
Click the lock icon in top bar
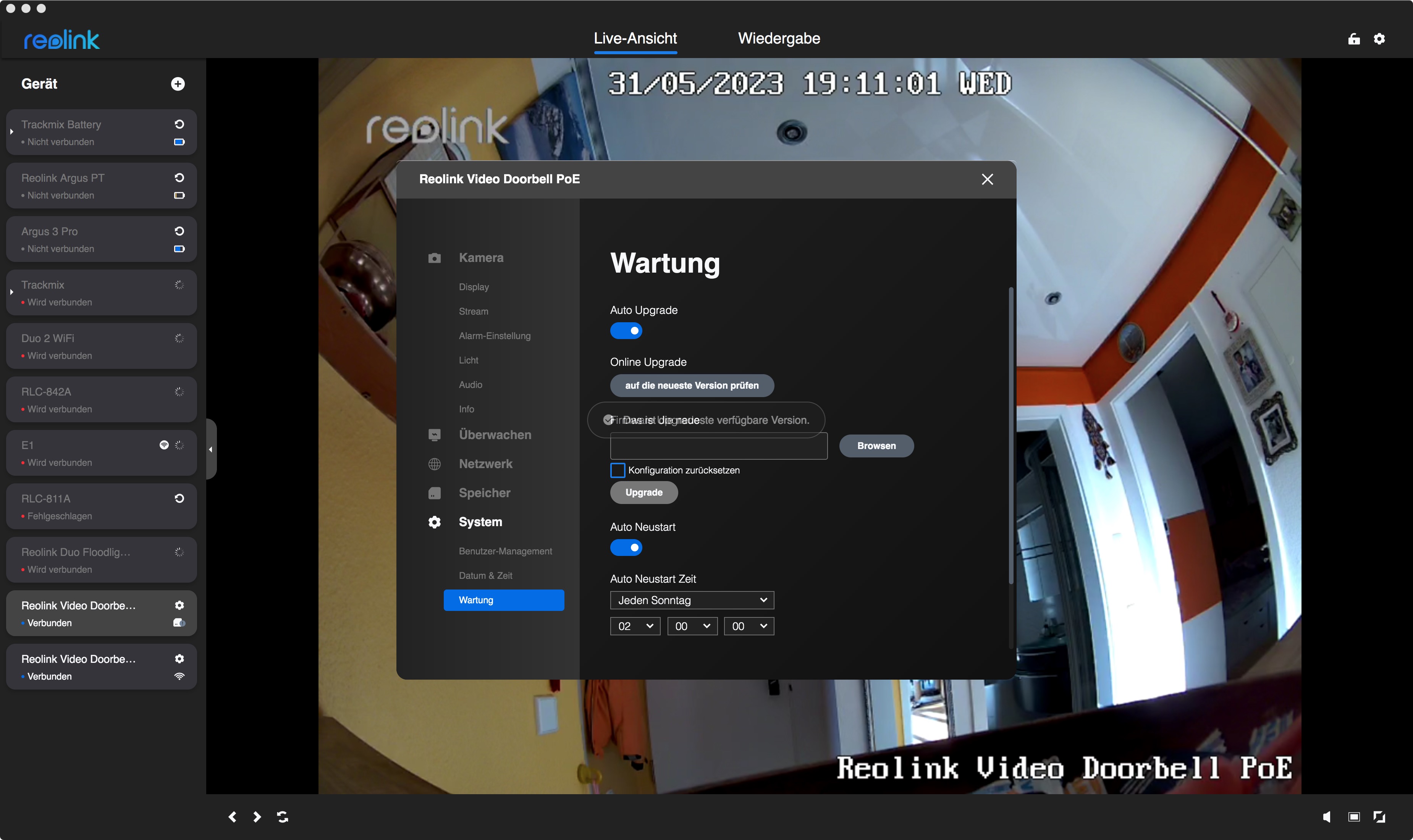click(x=1353, y=39)
